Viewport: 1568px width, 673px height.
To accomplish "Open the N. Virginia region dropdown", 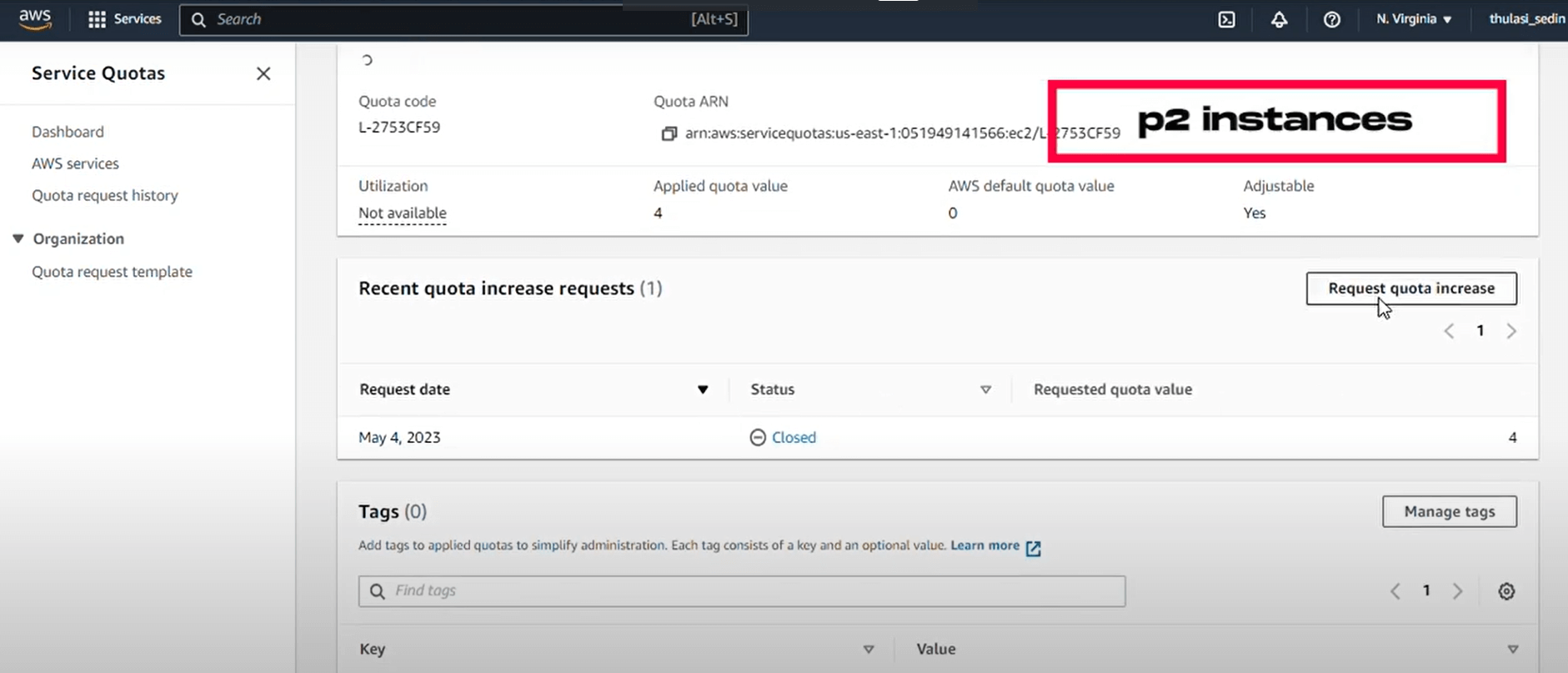I will [x=1413, y=19].
